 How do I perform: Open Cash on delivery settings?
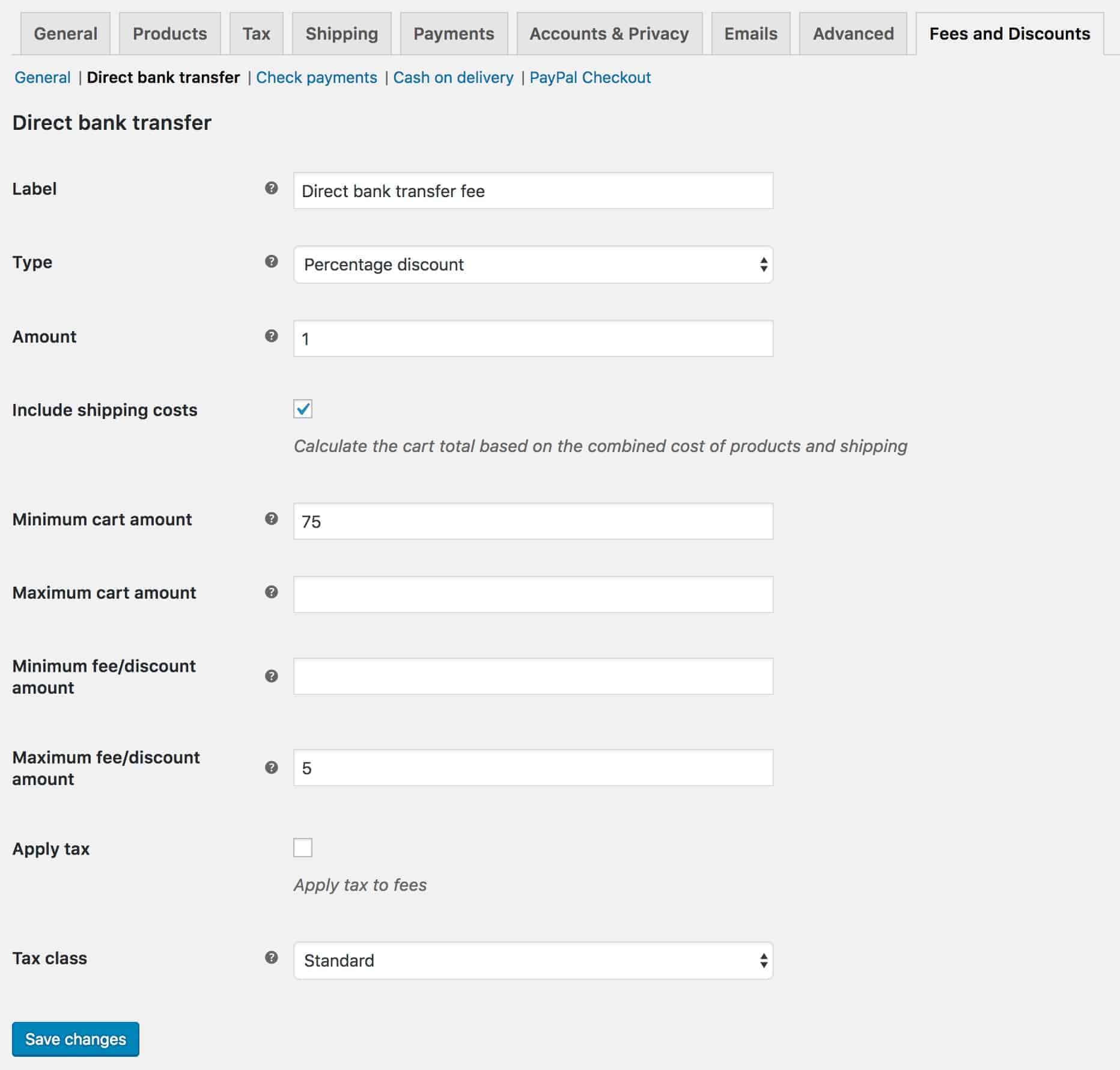coord(453,77)
